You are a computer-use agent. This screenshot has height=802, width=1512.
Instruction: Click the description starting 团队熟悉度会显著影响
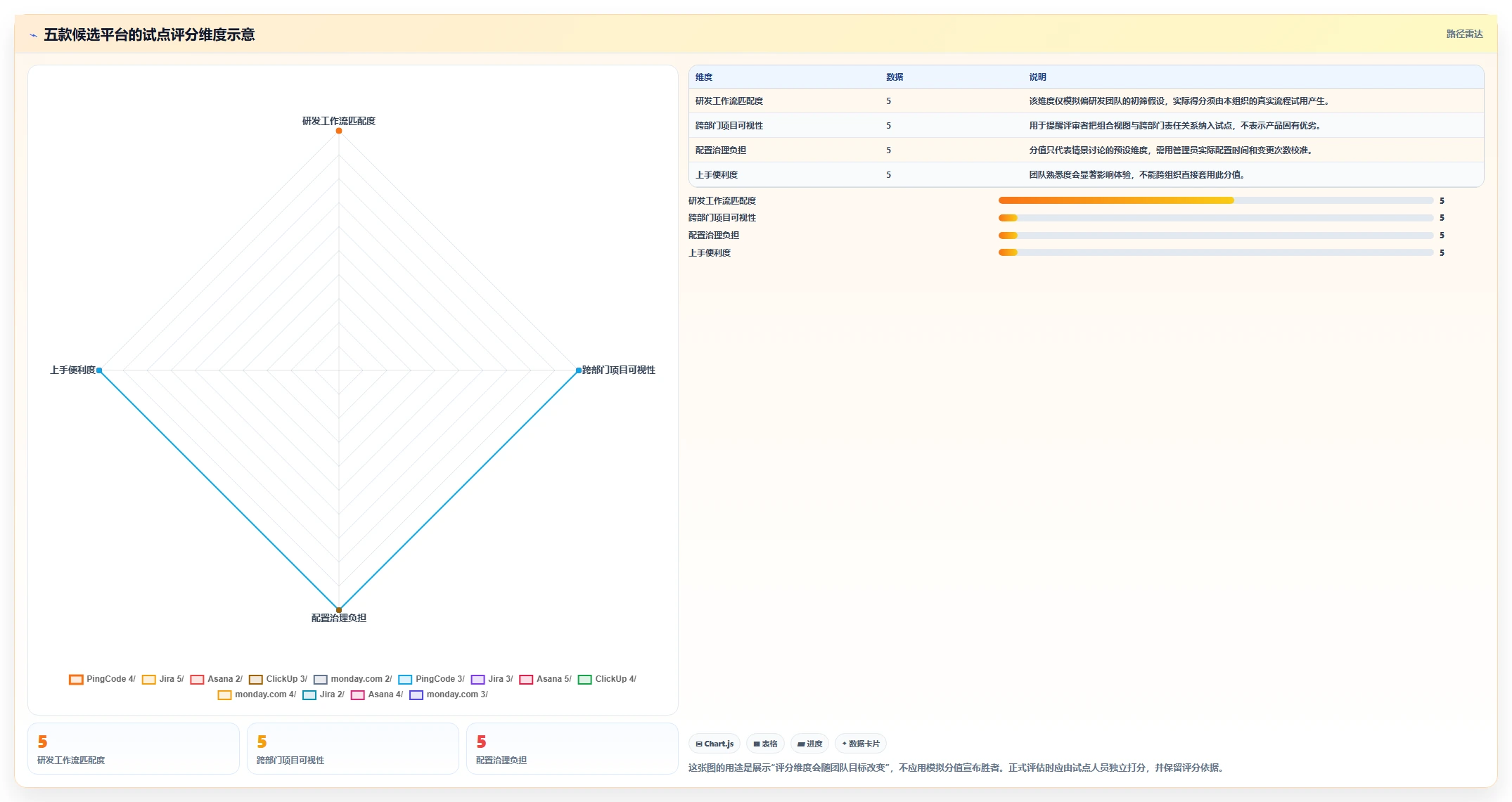(x=1138, y=175)
